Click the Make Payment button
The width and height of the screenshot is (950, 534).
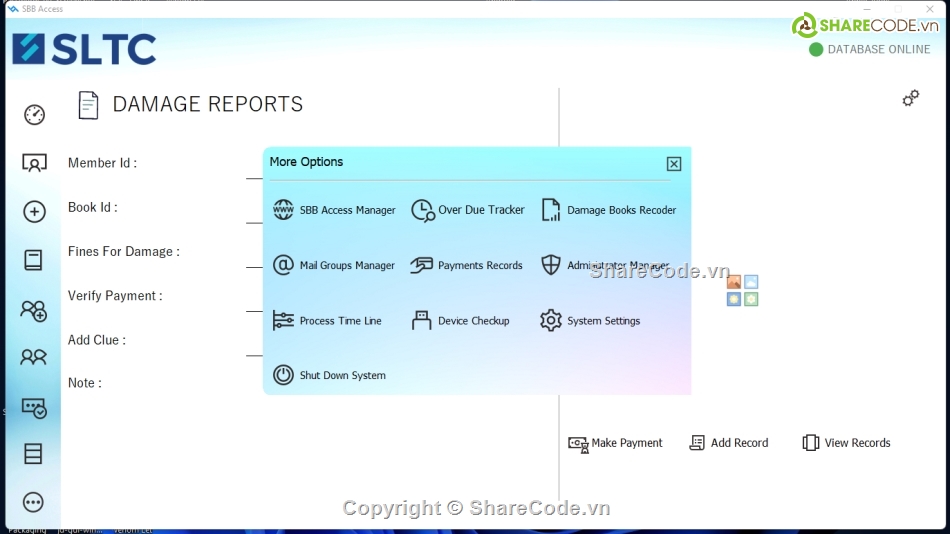coord(616,443)
